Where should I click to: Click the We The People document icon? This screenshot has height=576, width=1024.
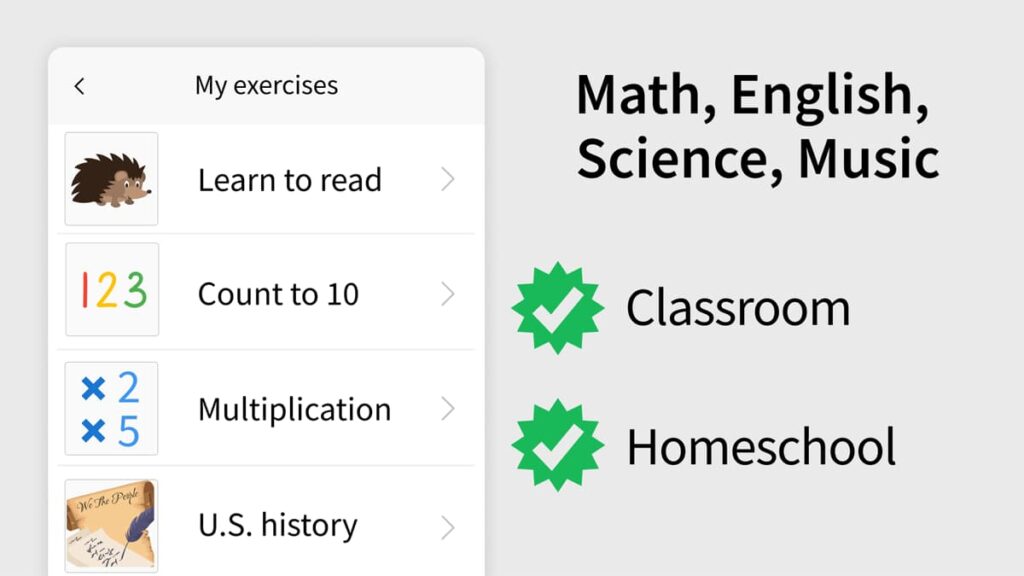(111, 524)
